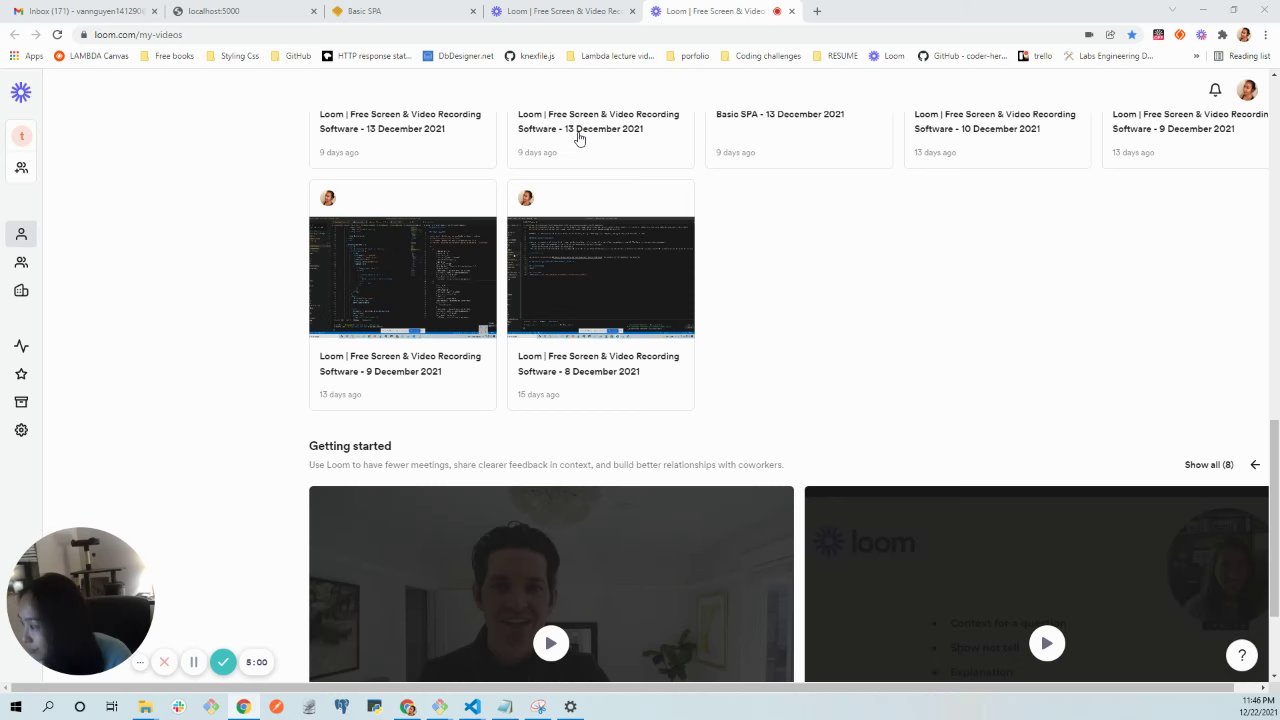Screen dimensions: 1280x720
Task: Open the Styling Css bookmark folder
Action: pos(232,56)
